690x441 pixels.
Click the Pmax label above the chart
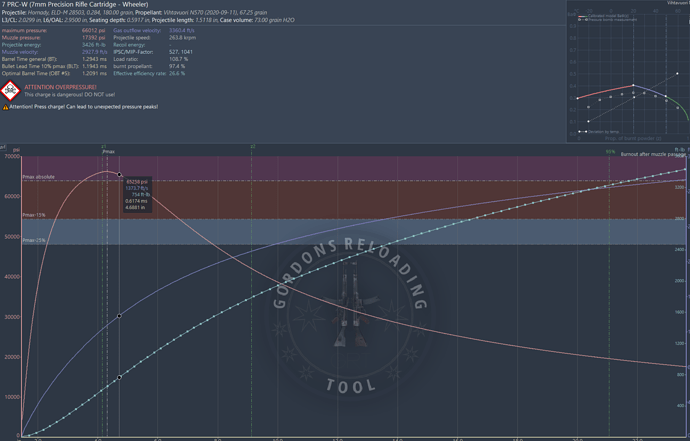[x=108, y=151]
